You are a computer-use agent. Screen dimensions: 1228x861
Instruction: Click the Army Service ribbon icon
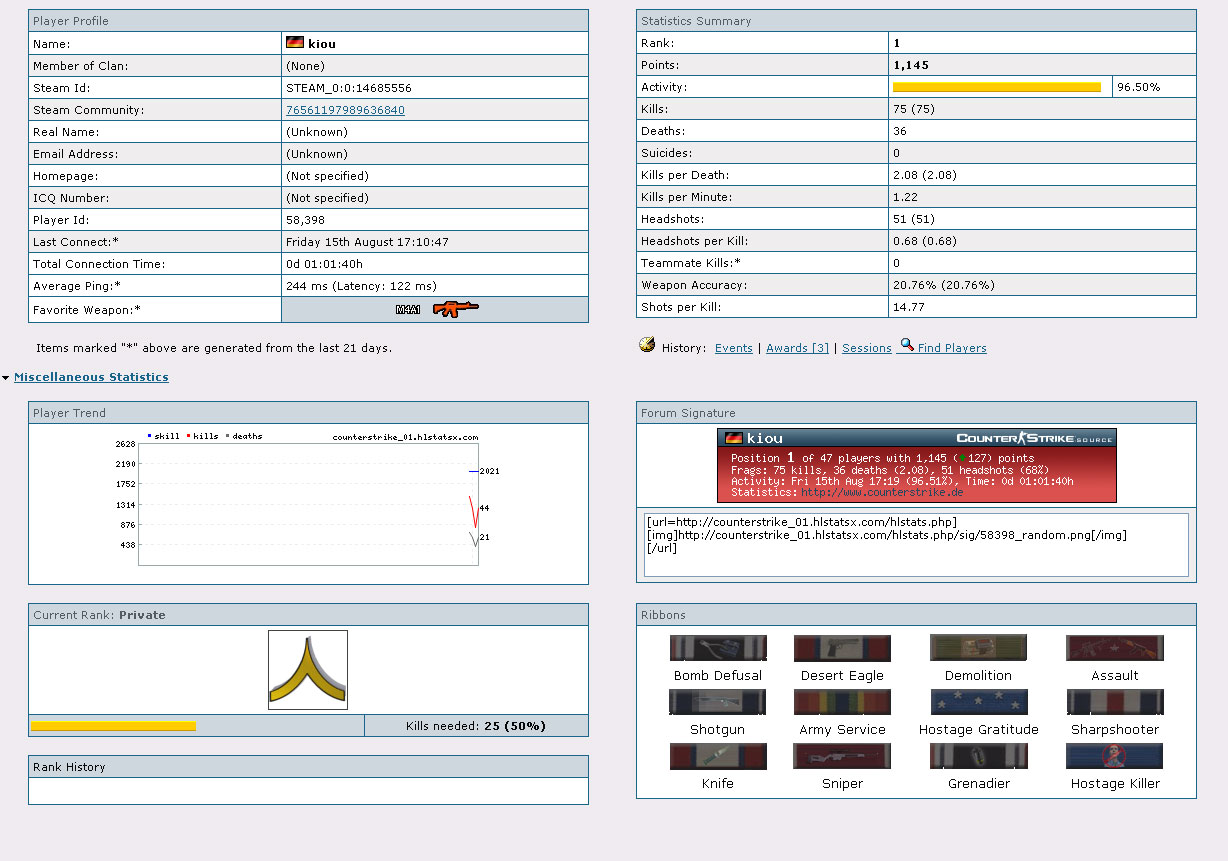pos(842,702)
